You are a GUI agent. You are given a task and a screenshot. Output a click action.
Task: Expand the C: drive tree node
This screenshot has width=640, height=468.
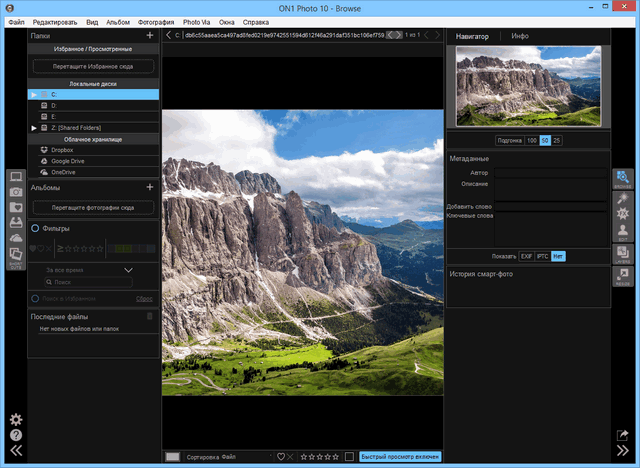coord(34,94)
